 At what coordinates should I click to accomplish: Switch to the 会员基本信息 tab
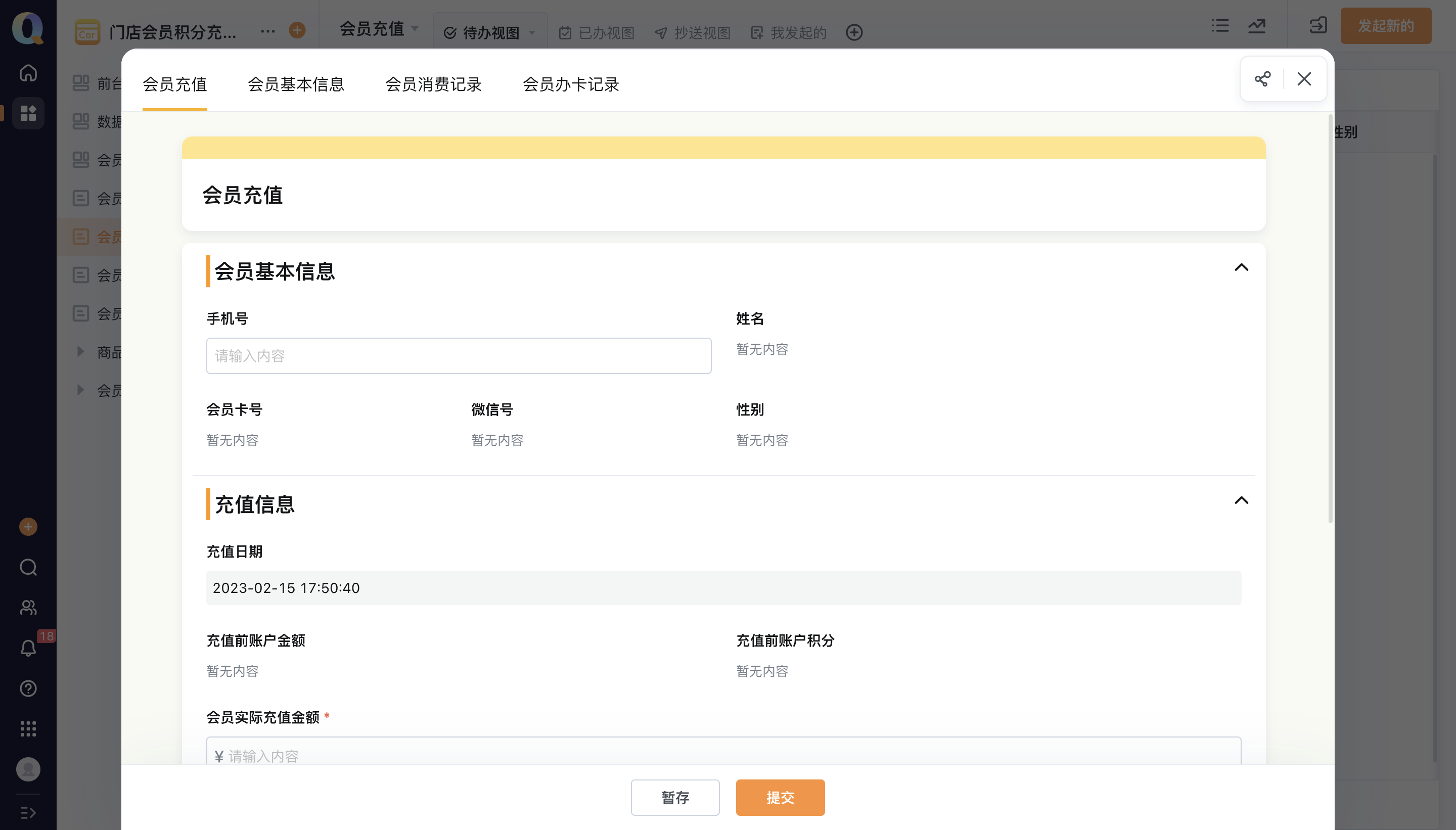click(x=296, y=84)
